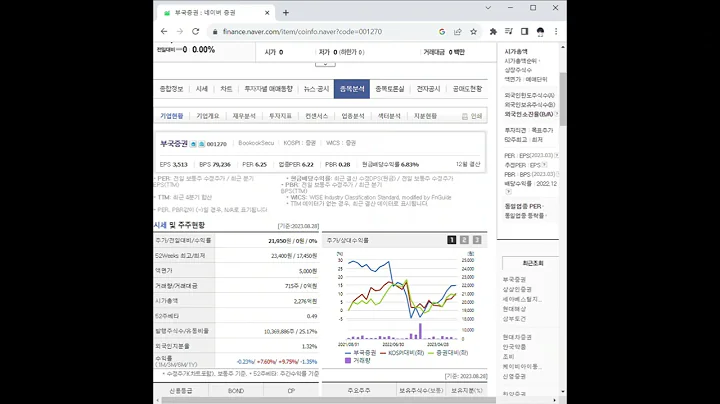Click the scroll-down arrow of vertical scrollbar
This screenshot has width=720, height=404.
(x=562, y=392)
